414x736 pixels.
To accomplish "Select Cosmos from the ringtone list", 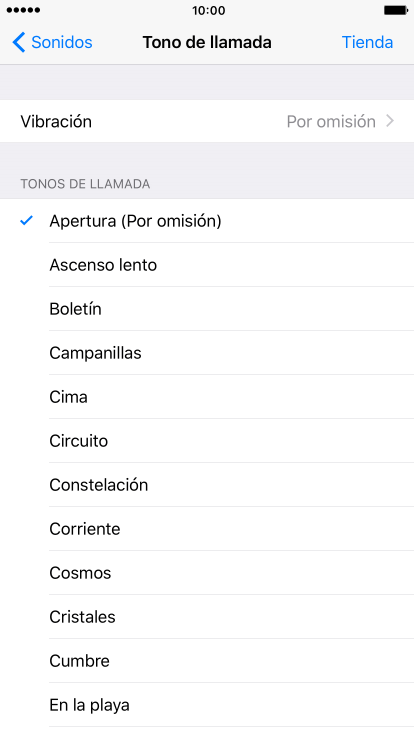I will (x=207, y=573).
